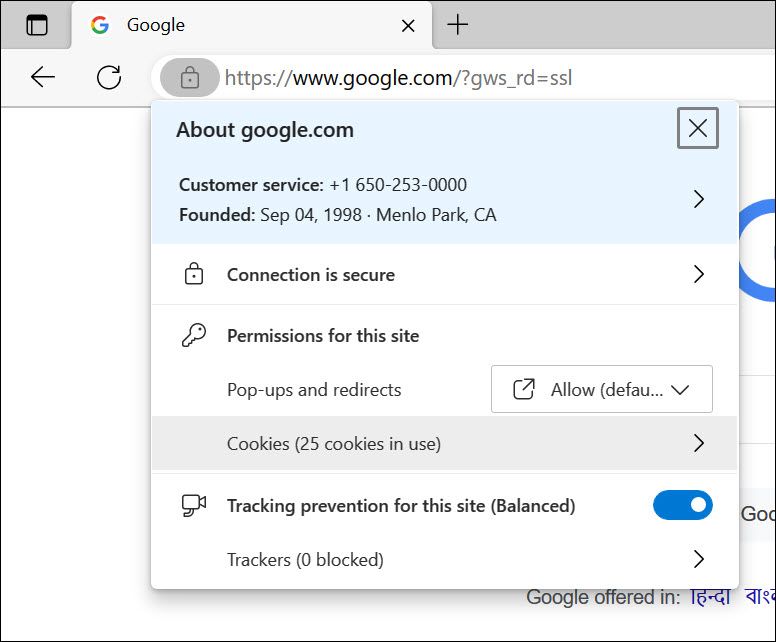Expand Connection is secure details chevron
This screenshot has height=642, width=776.
pyautogui.click(x=698, y=275)
